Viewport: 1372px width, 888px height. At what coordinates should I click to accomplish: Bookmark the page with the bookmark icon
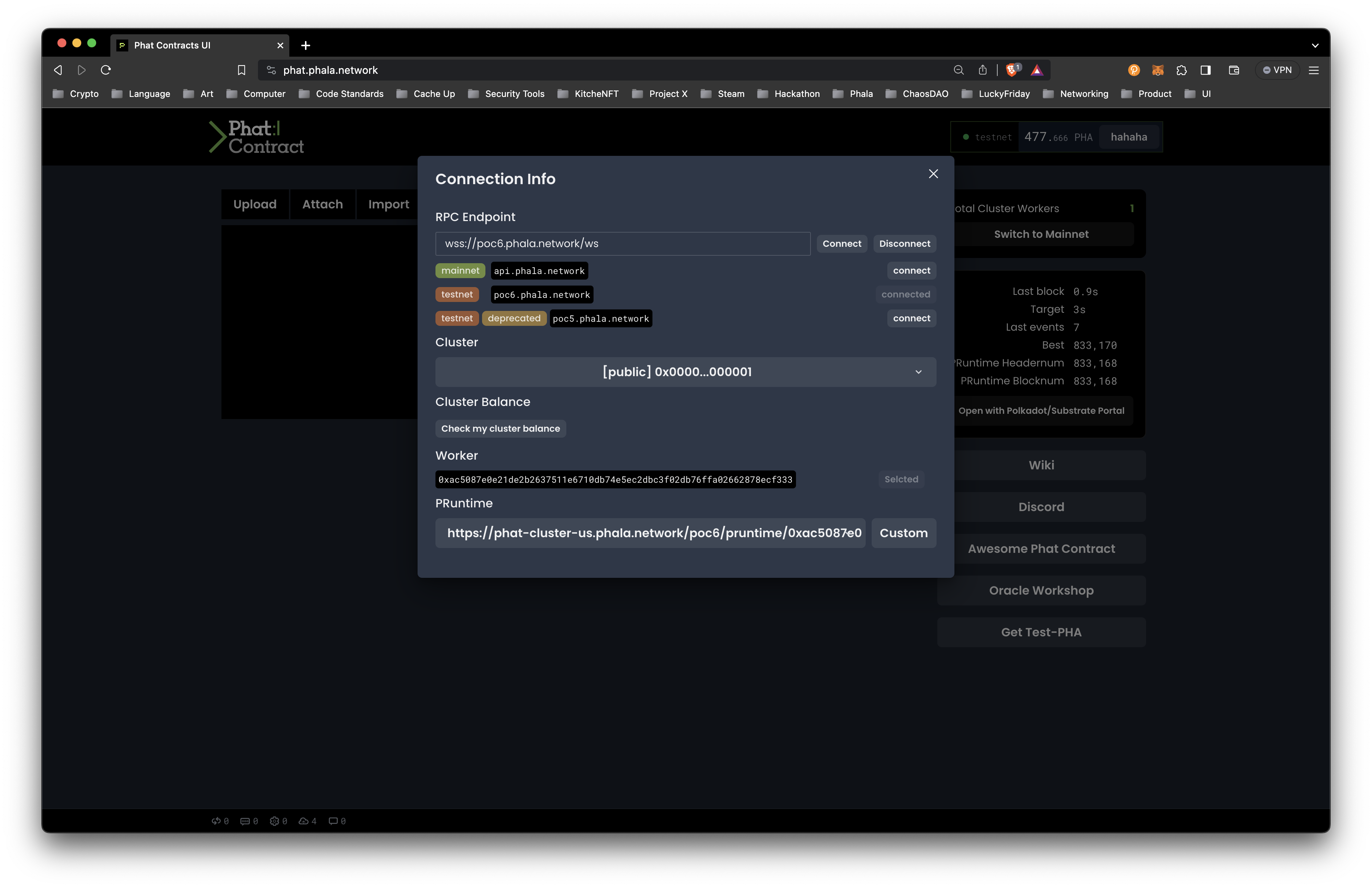tap(242, 70)
